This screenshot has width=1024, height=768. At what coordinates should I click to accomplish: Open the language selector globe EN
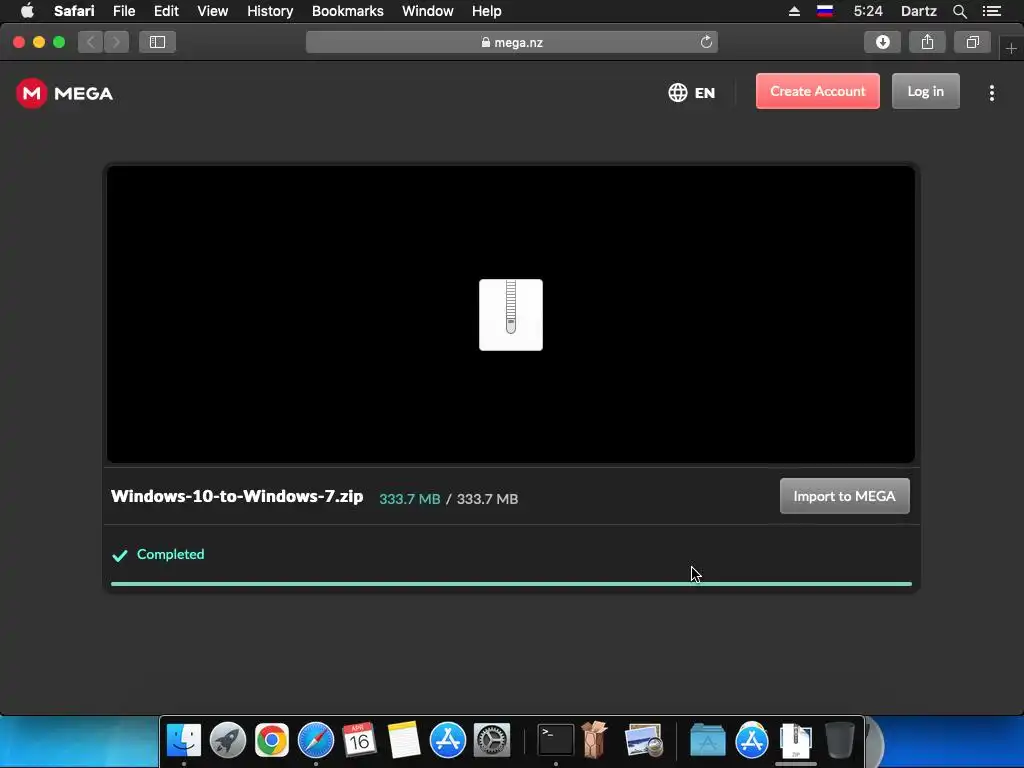(692, 93)
